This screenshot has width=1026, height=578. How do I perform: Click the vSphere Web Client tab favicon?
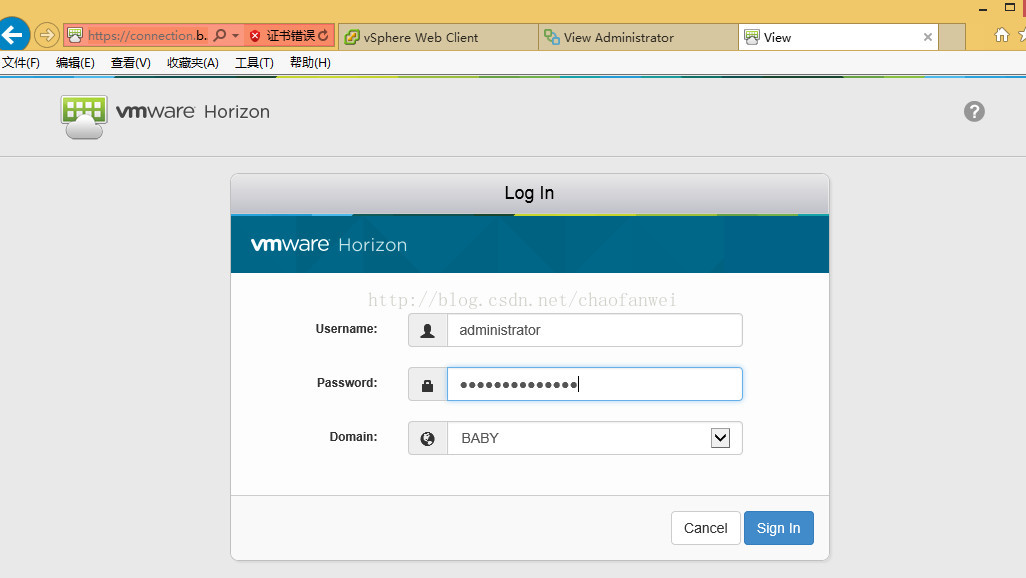pos(352,37)
